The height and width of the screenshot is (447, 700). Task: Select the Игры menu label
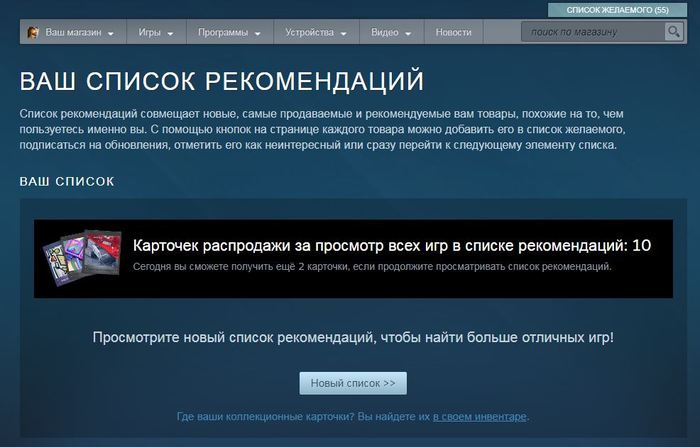pos(152,33)
